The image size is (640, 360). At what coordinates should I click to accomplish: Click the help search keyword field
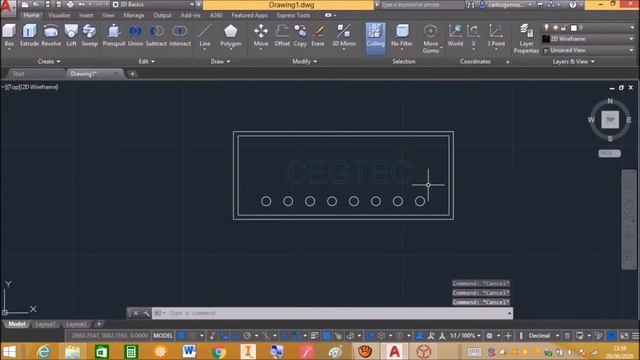click(422, 4)
